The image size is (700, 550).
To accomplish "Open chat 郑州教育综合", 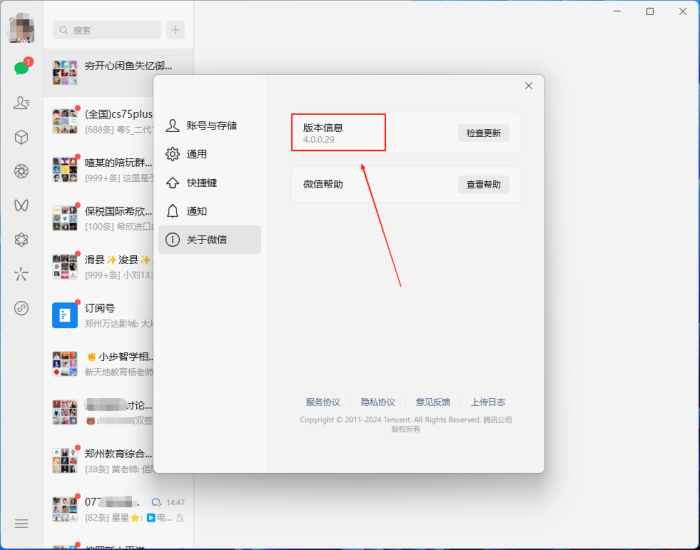I will point(99,461).
